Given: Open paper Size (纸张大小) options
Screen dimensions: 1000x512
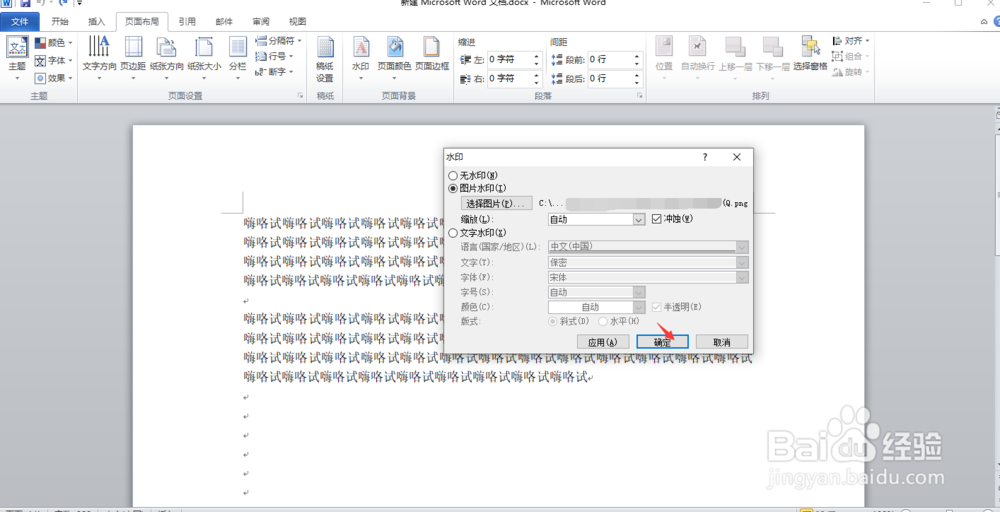Looking at the screenshot, I should tap(204, 57).
